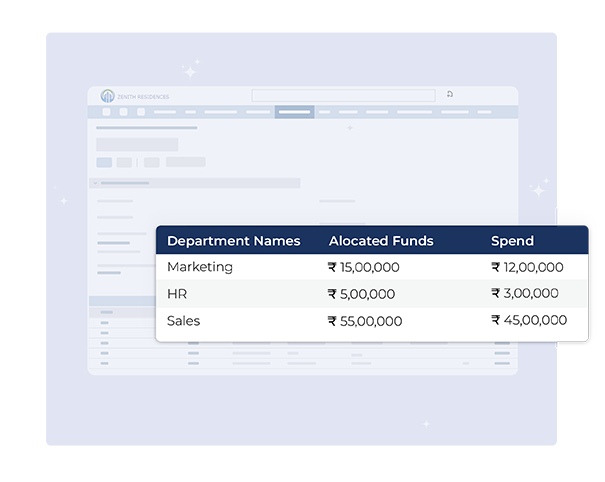Expand the collapsed section chevron row
The width and height of the screenshot is (605, 482).
96,183
